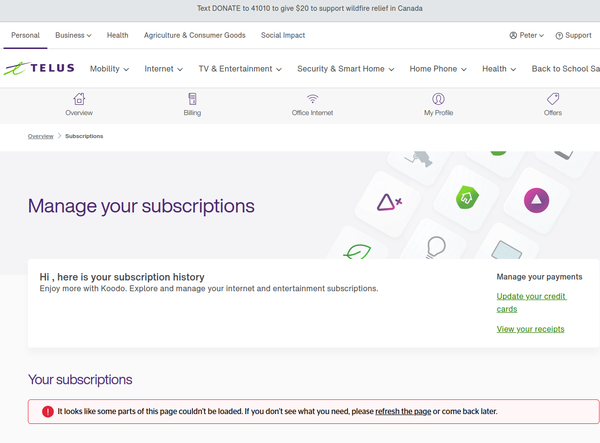Go to the Social Impact tab
Screen dimensions: 600x443
pyautogui.click(x=284, y=35)
